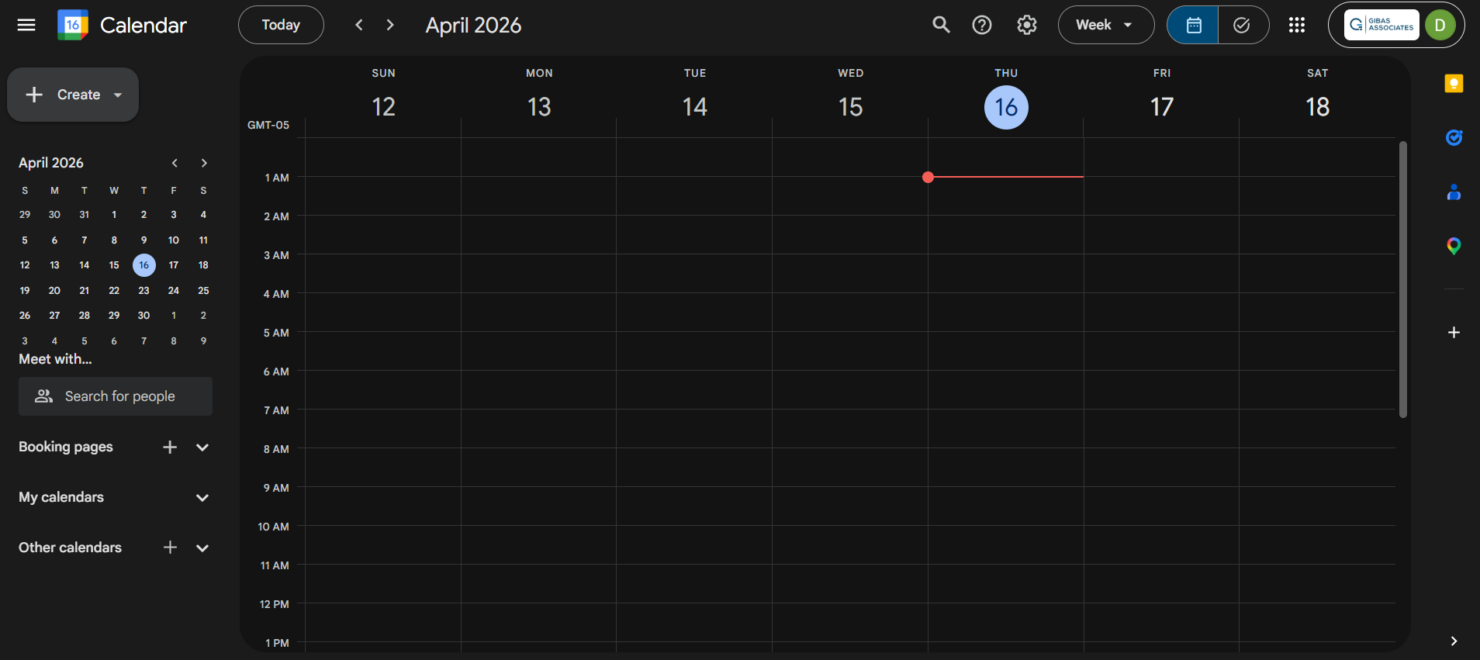Click the Today button
1480x660 pixels.
click(281, 24)
